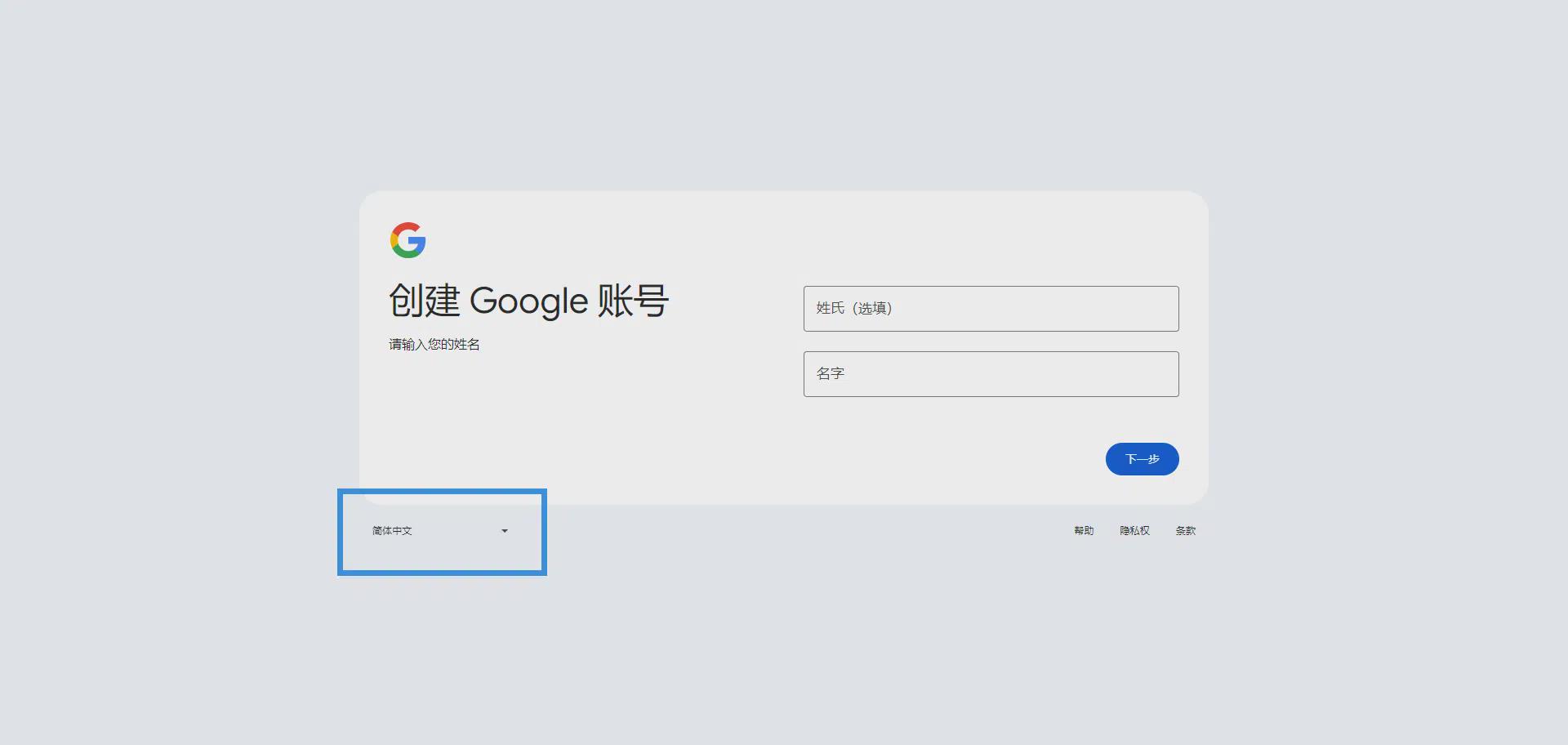Open the 简体中文 language dropdown
The width and height of the screenshot is (1568, 745).
point(441,531)
